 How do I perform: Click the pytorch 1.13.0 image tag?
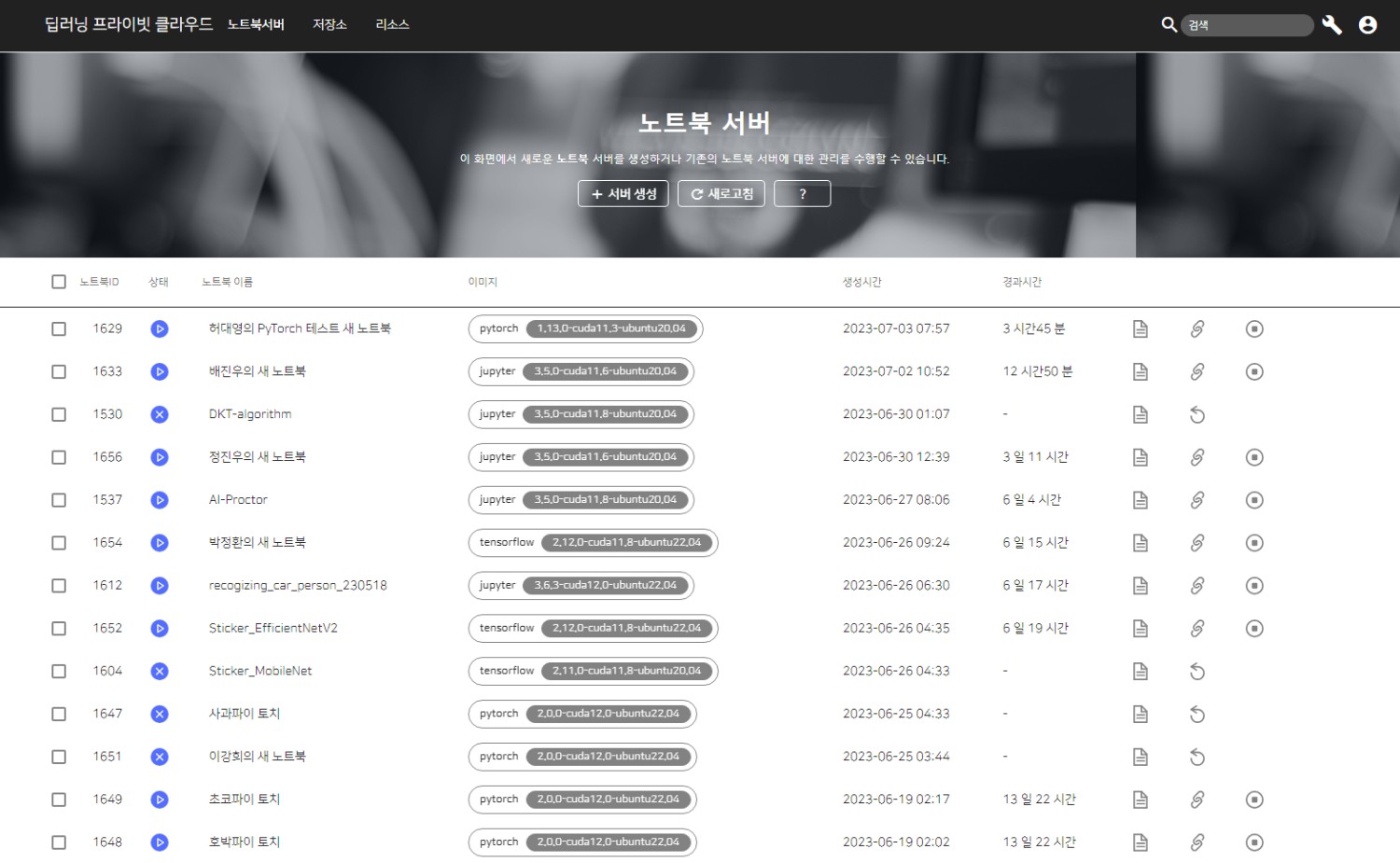point(585,328)
